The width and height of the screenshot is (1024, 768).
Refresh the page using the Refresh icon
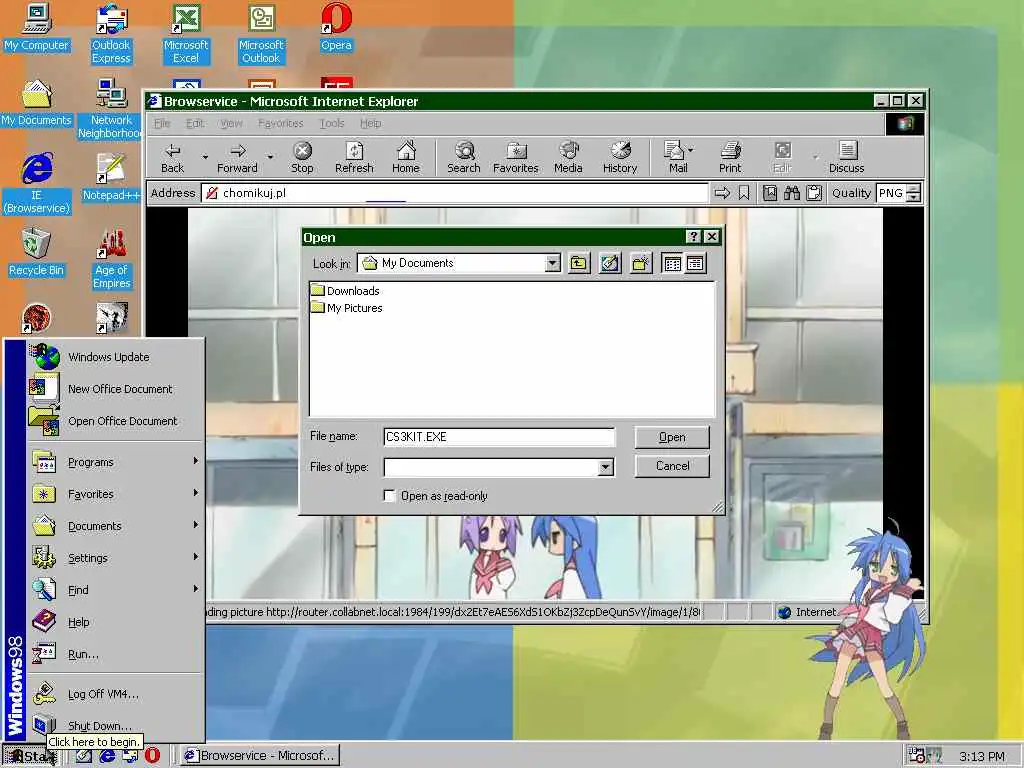(354, 158)
